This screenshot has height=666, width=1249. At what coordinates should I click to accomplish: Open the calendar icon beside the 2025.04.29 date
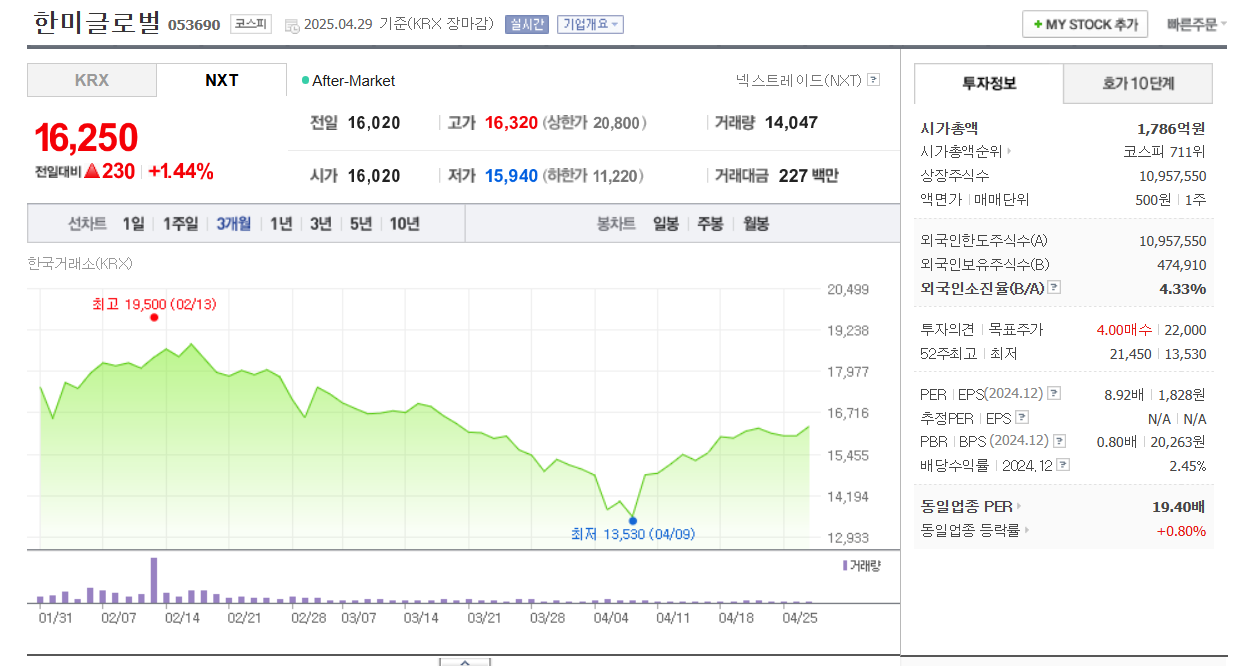click(291, 25)
